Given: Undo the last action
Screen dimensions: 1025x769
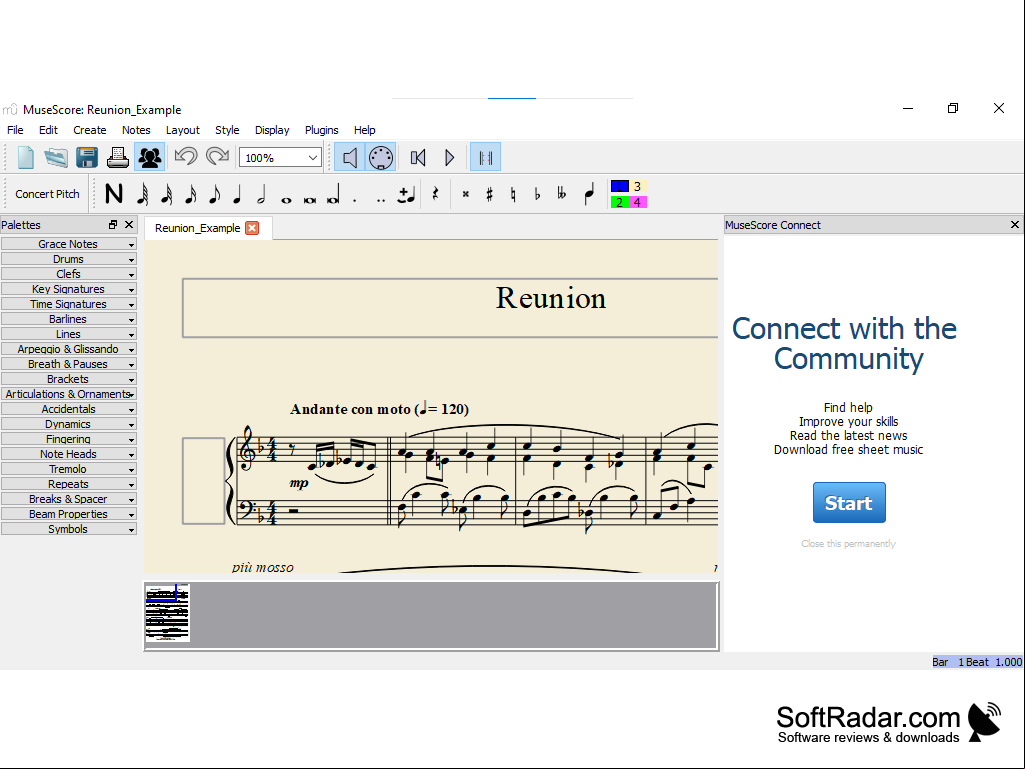Looking at the screenshot, I should pos(186,157).
